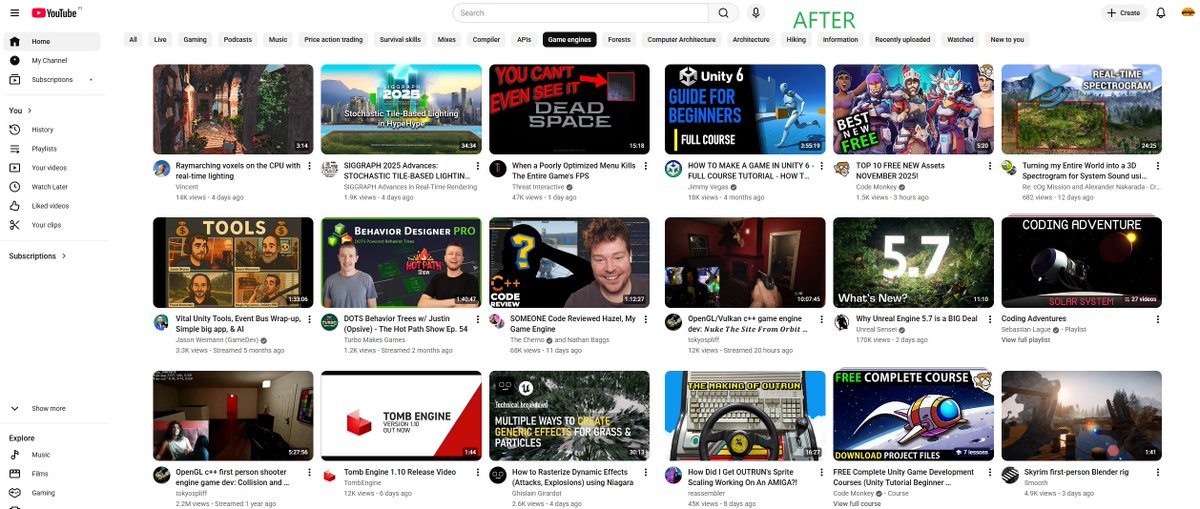This screenshot has height=509, width=1200.
Task: Click the search magnifier button
Action: point(722,13)
